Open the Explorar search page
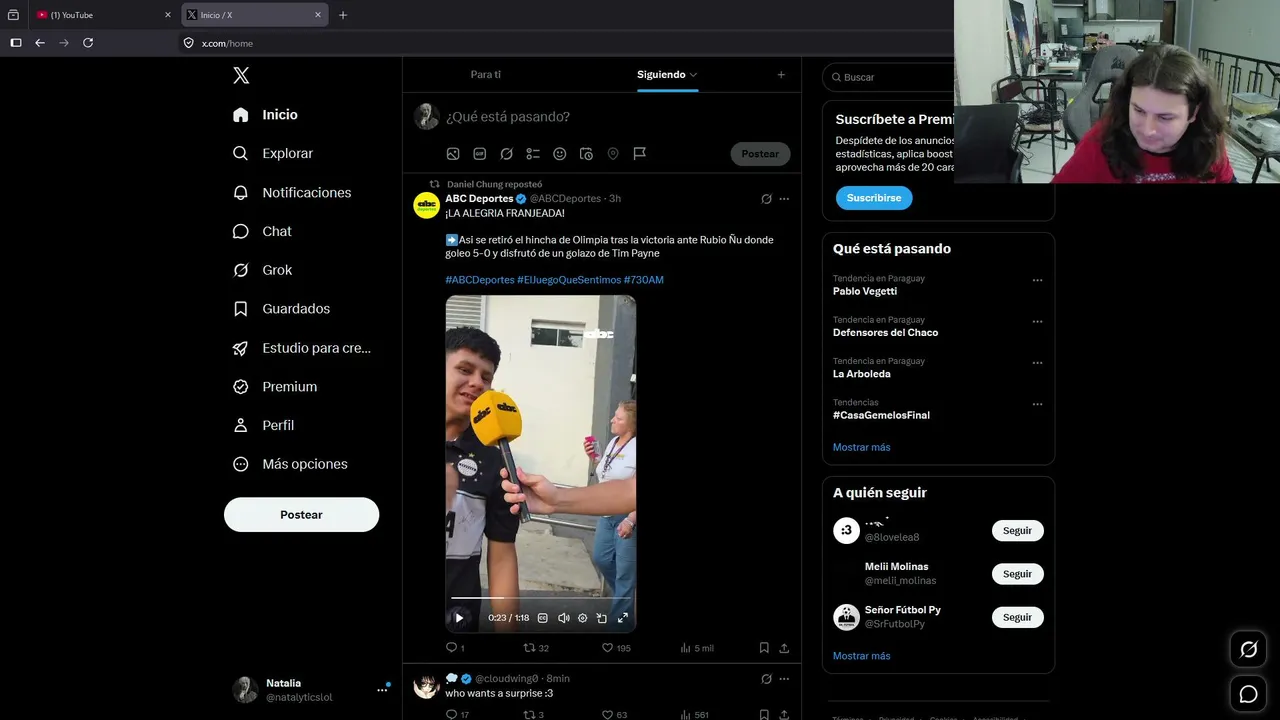This screenshot has width=1280, height=720. (x=273, y=153)
